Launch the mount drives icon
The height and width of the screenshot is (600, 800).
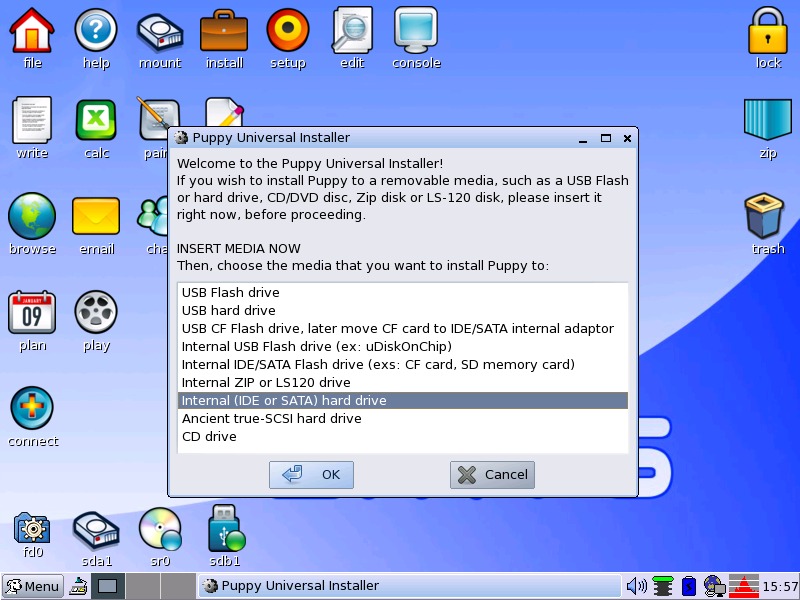pos(160,32)
